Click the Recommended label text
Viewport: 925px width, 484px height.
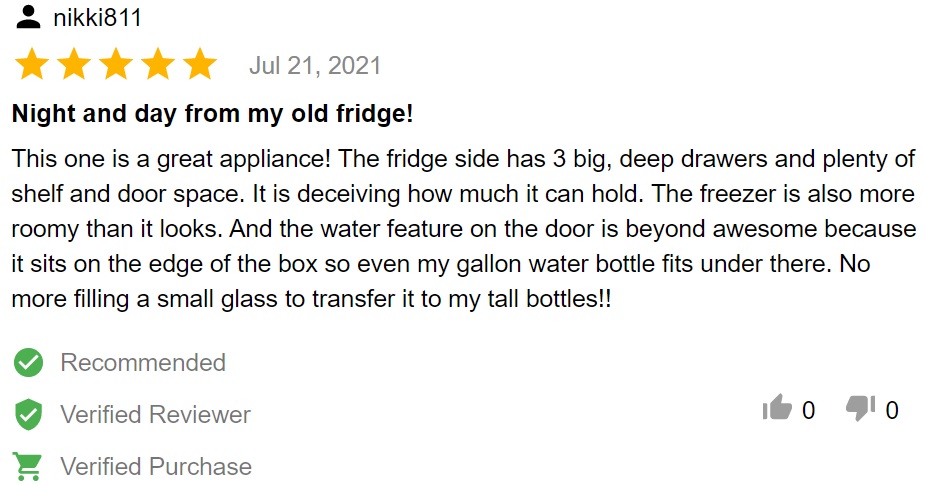click(x=143, y=362)
